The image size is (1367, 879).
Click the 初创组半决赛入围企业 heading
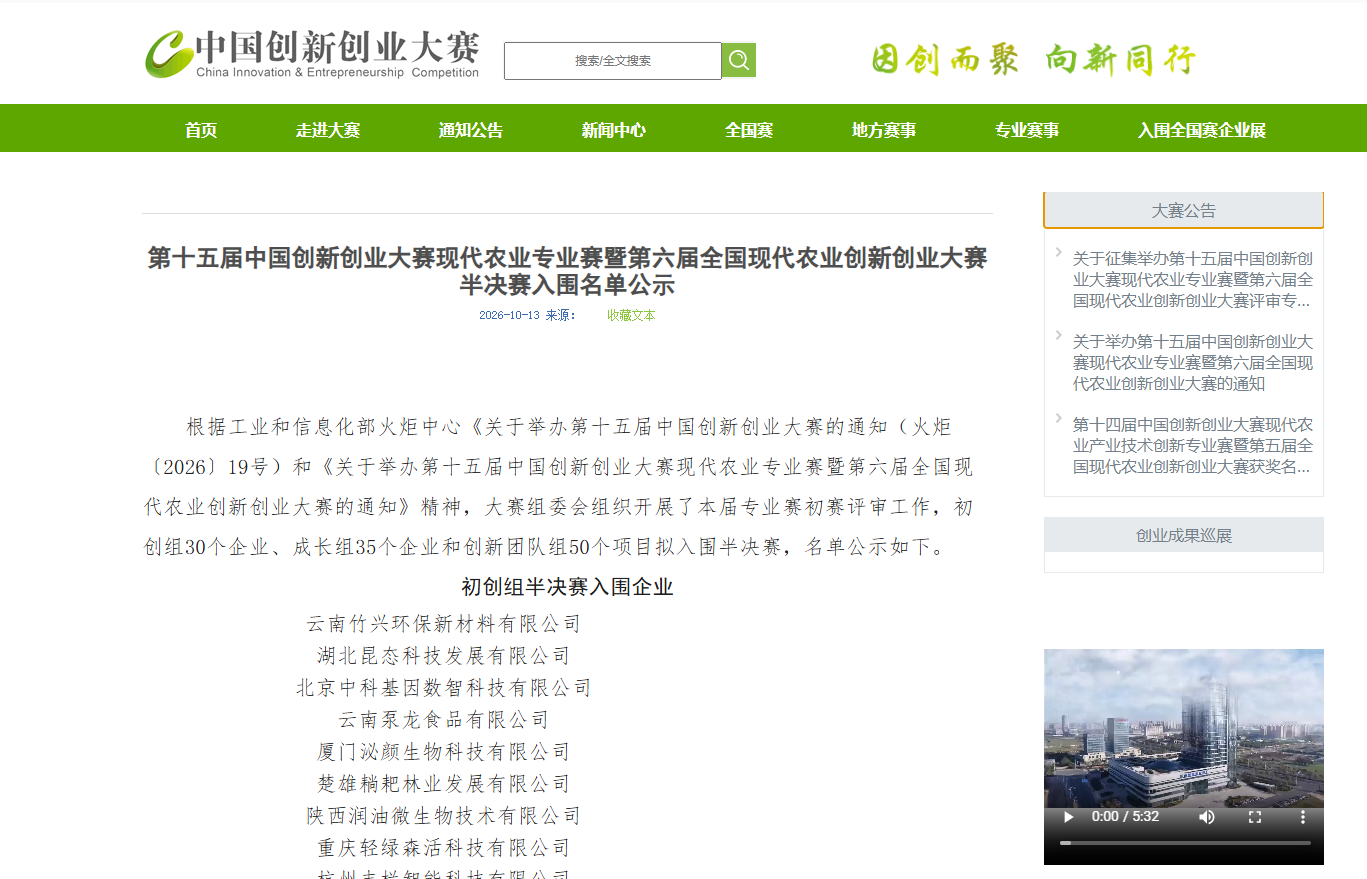coord(567,587)
